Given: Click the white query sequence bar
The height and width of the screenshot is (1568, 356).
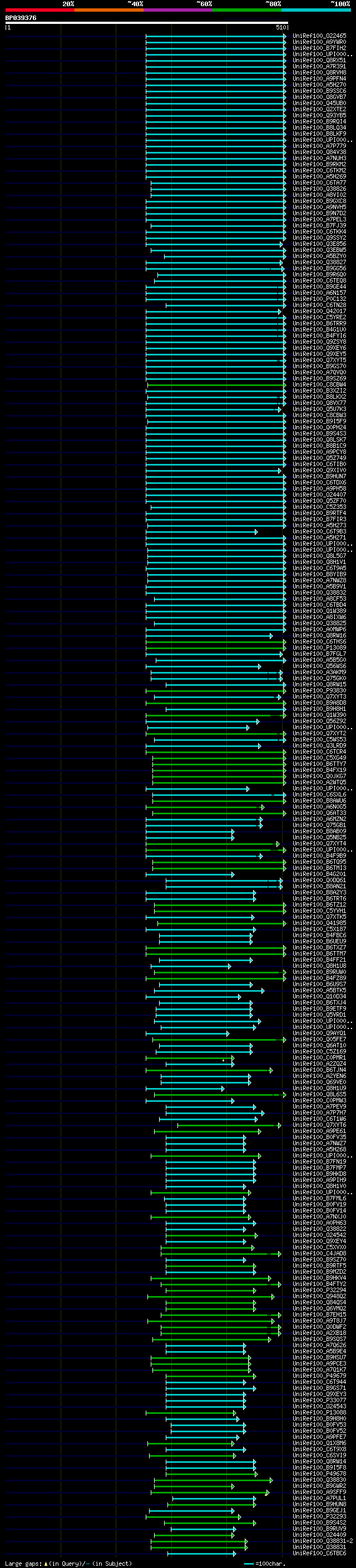Looking at the screenshot, I should click(x=147, y=23).
